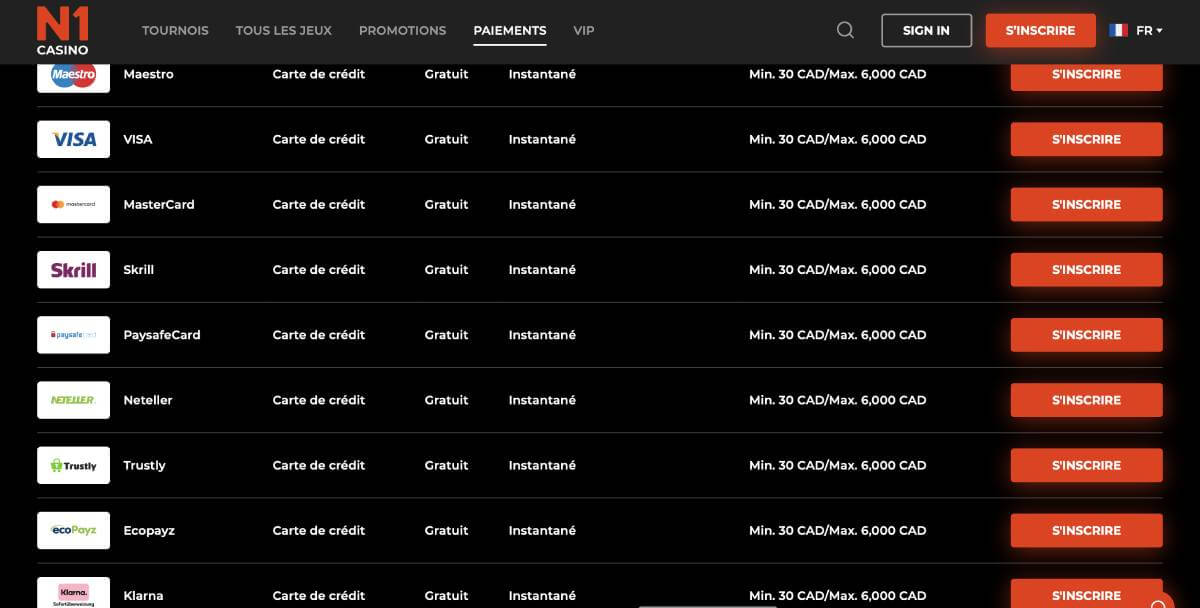The height and width of the screenshot is (608, 1200).
Task: Open the Tournois menu
Action: [175, 31]
